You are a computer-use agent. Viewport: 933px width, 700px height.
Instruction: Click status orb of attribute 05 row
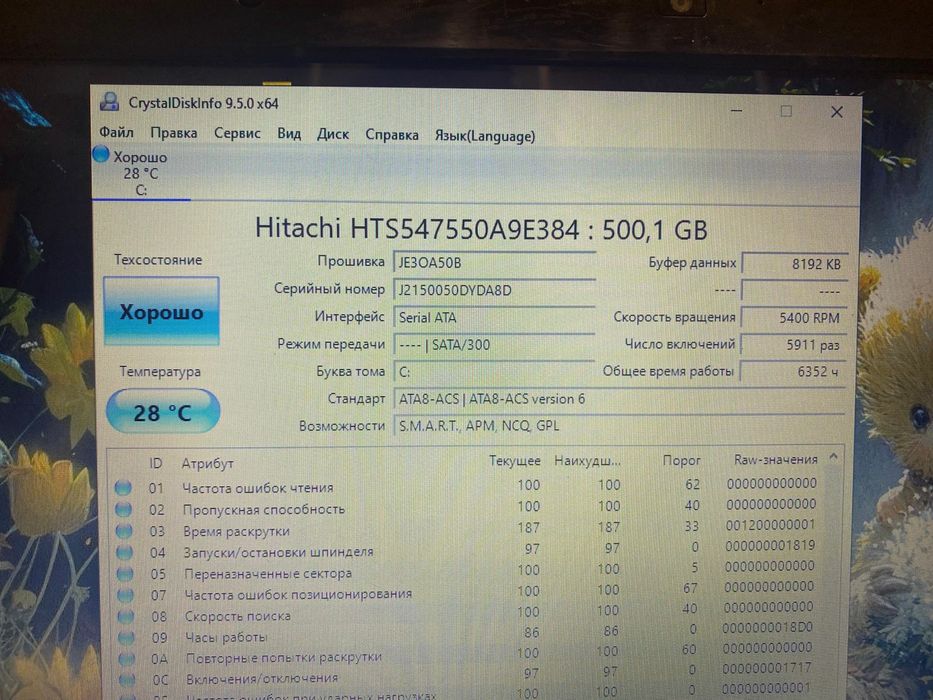[125, 573]
